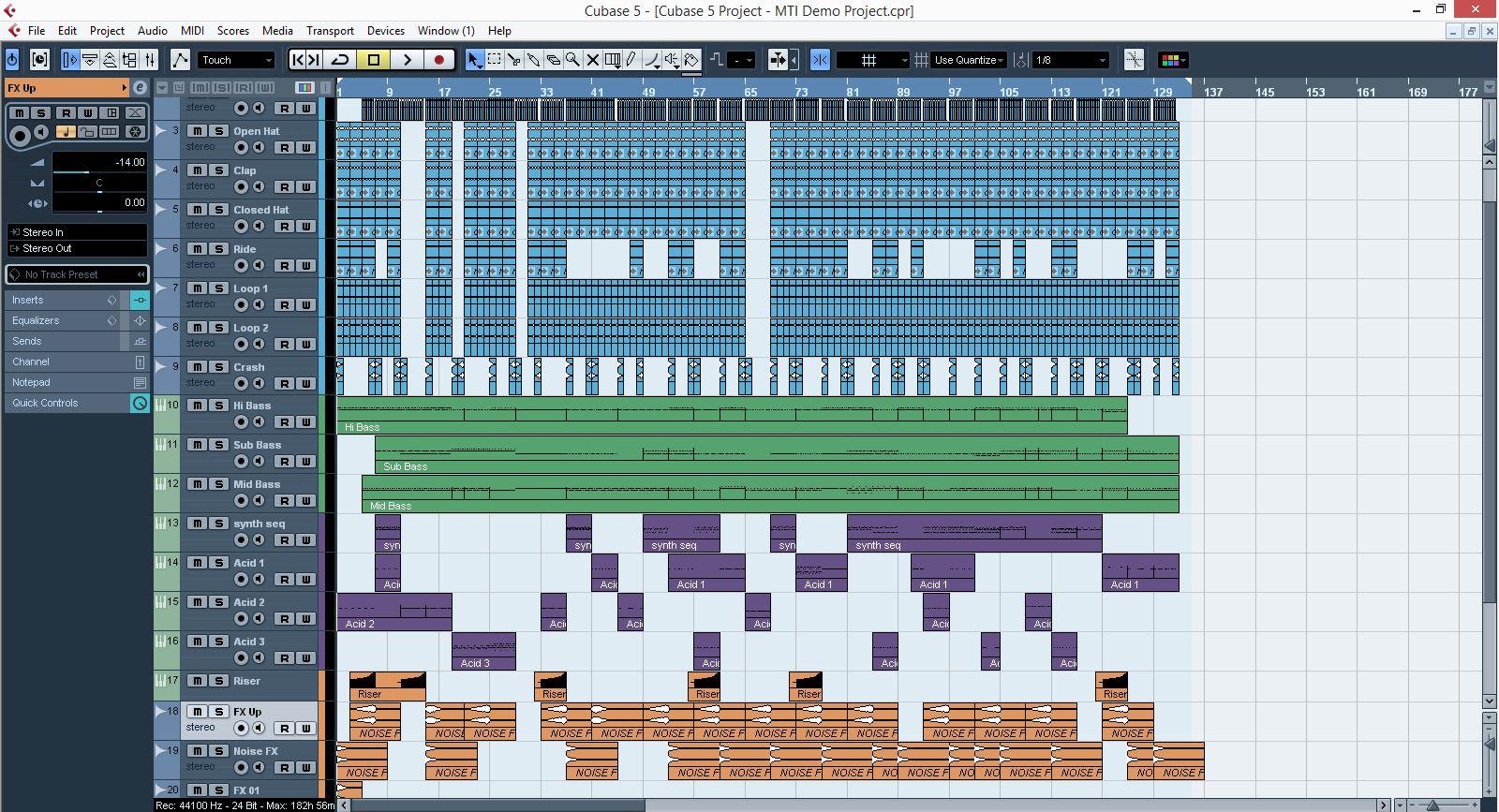
Task: Mute the Open Hat track
Action: [197, 131]
